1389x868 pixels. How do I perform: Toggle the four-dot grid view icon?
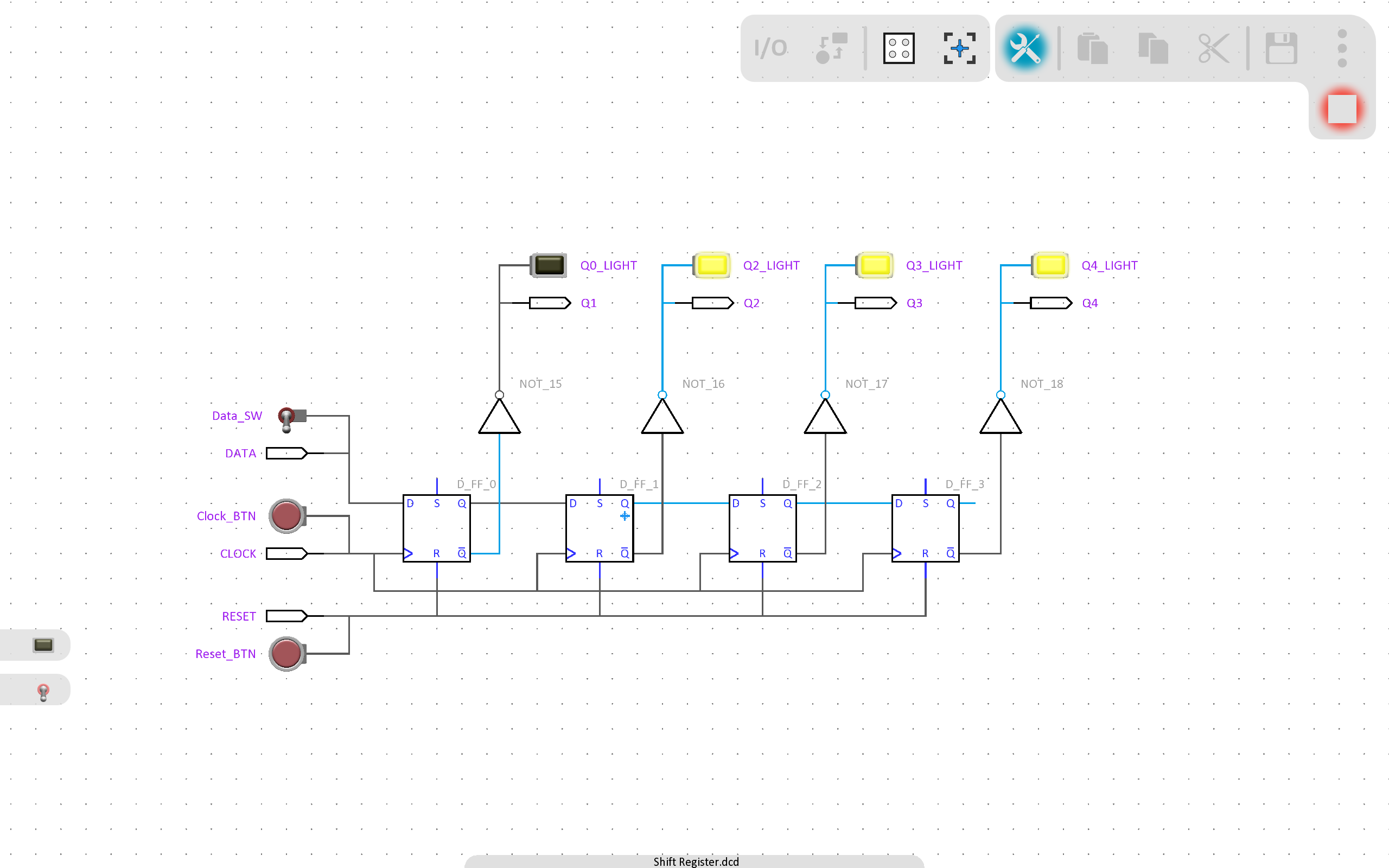click(x=899, y=48)
